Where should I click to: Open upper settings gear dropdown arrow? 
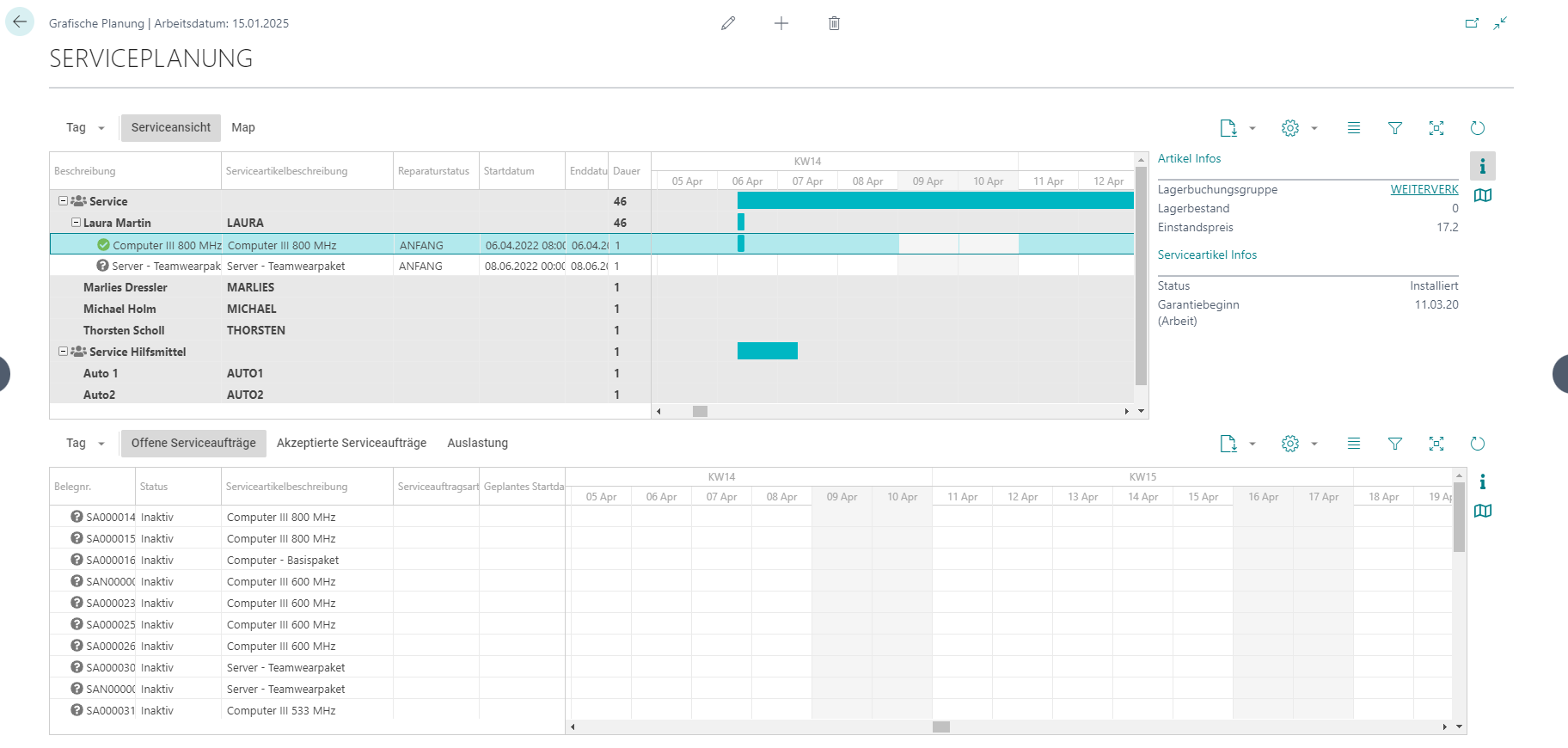point(1314,128)
